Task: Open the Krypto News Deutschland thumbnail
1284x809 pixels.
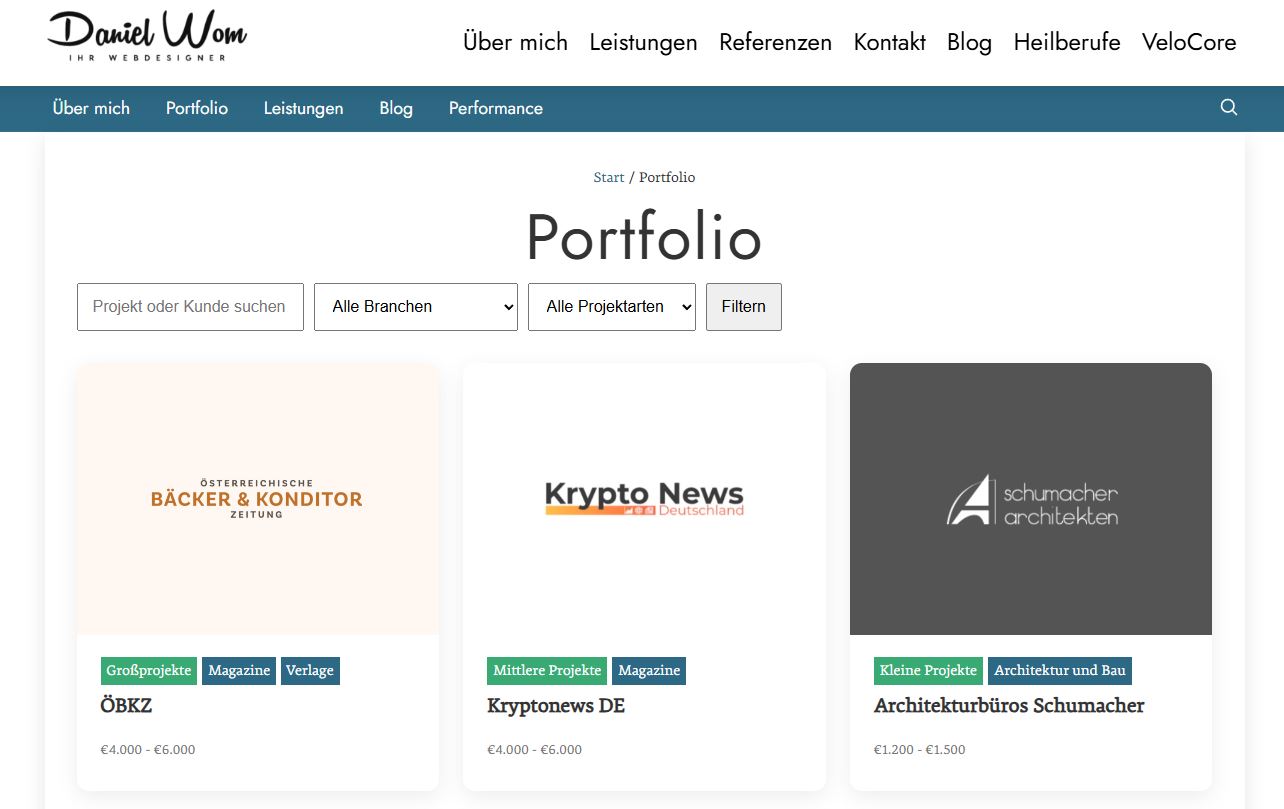Action: pos(644,498)
